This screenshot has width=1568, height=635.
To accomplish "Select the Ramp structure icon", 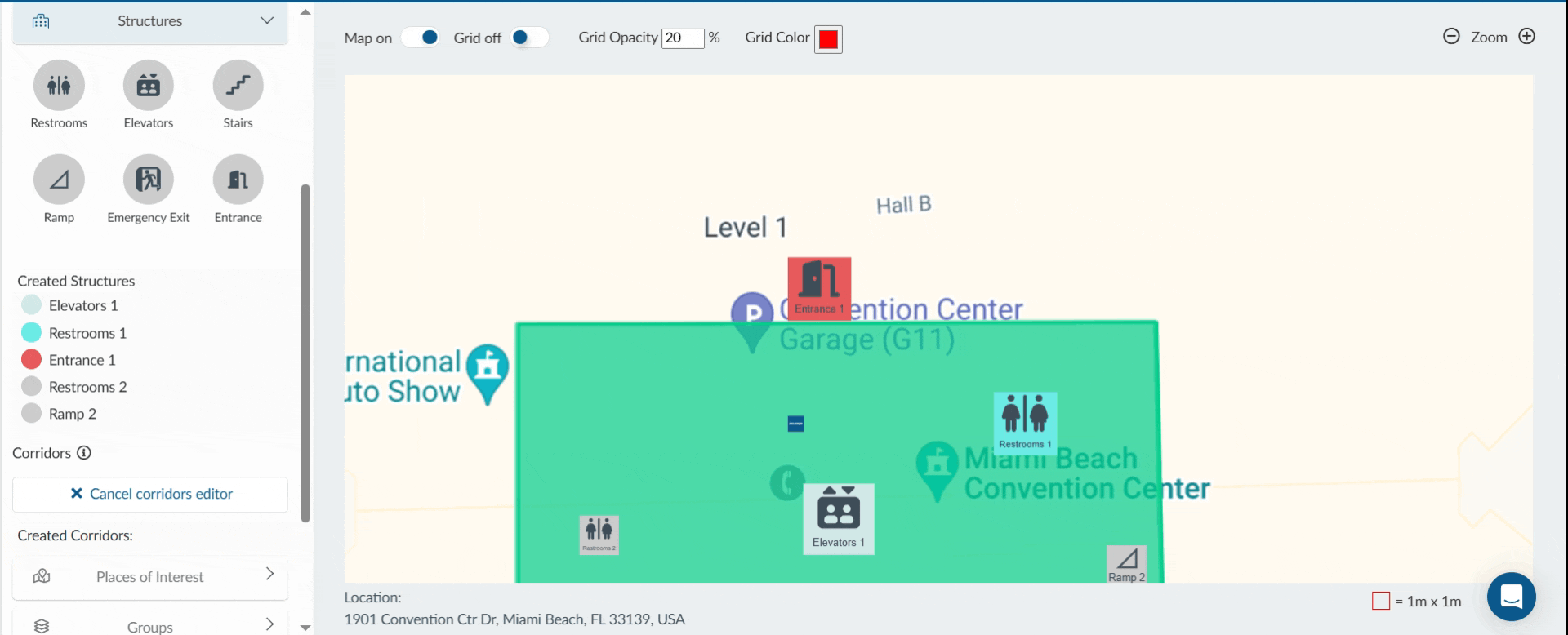I will click(x=59, y=180).
